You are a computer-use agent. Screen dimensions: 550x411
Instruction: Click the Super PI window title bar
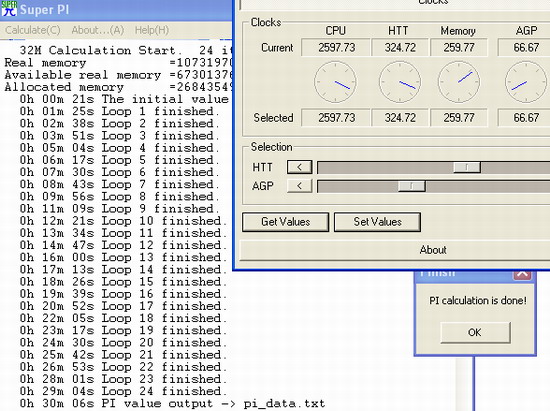coord(116,9)
